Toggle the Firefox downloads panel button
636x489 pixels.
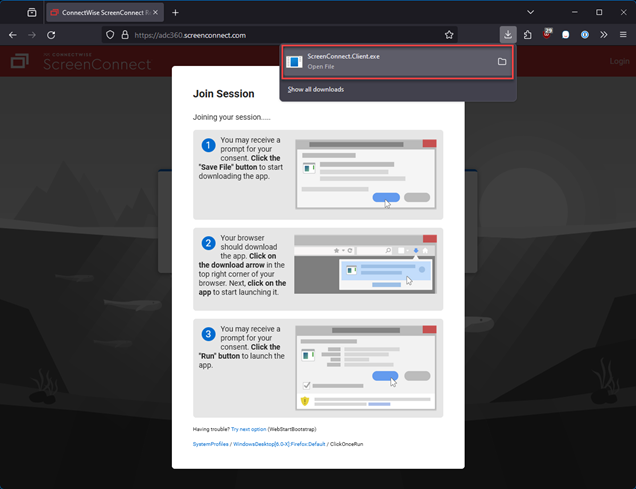(508, 35)
